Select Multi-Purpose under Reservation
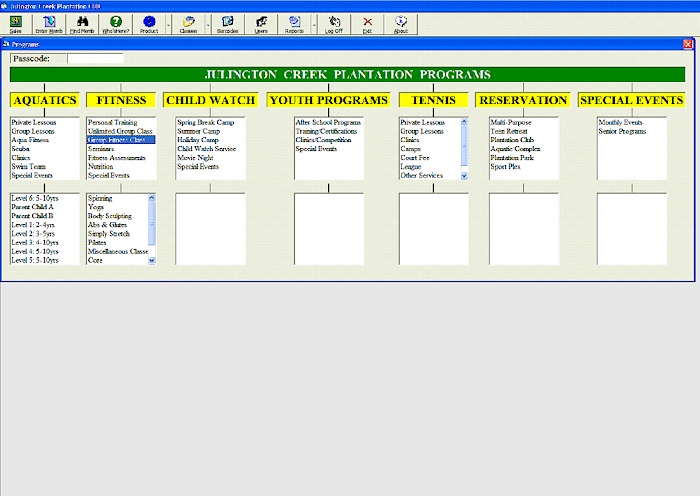Image resolution: width=700 pixels, height=496 pixels. (511, 122)
